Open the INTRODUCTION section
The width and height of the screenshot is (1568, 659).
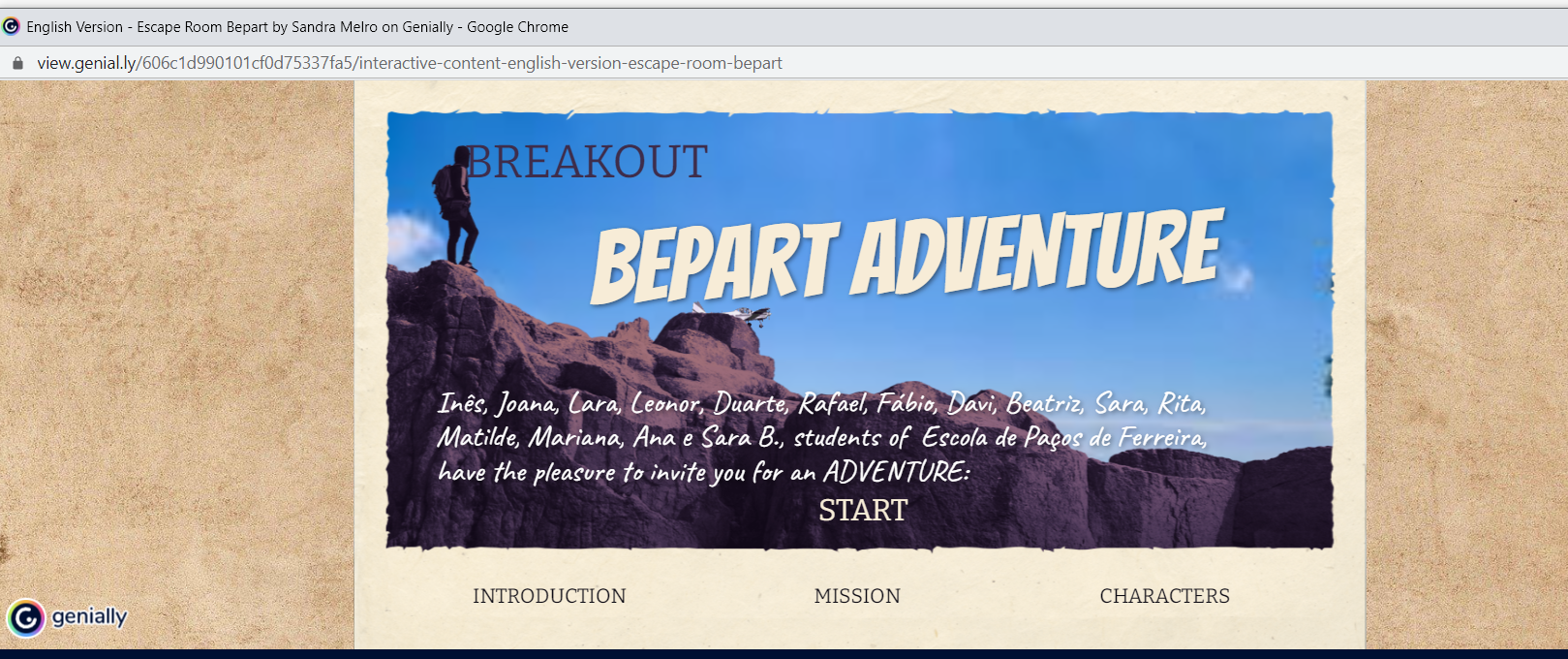549,596
